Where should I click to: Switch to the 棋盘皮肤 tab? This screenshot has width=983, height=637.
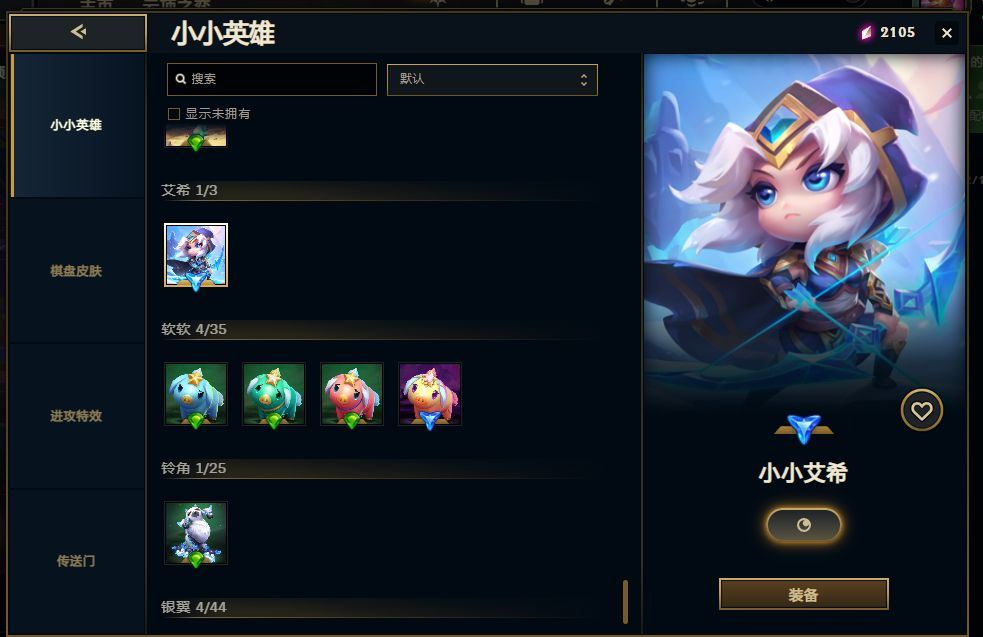click(x=76, y=271)
